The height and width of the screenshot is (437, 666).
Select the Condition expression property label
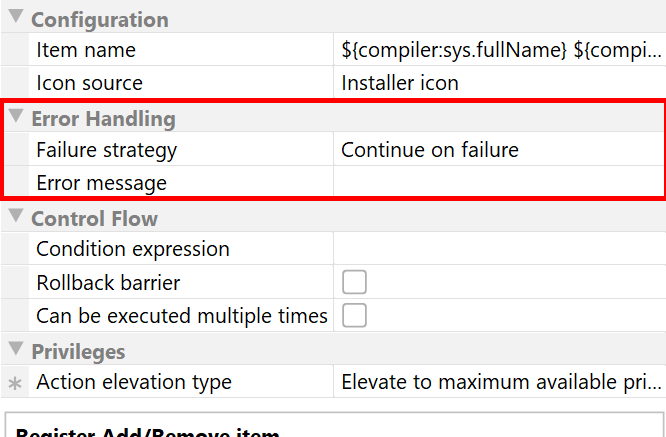click(133, 249)
